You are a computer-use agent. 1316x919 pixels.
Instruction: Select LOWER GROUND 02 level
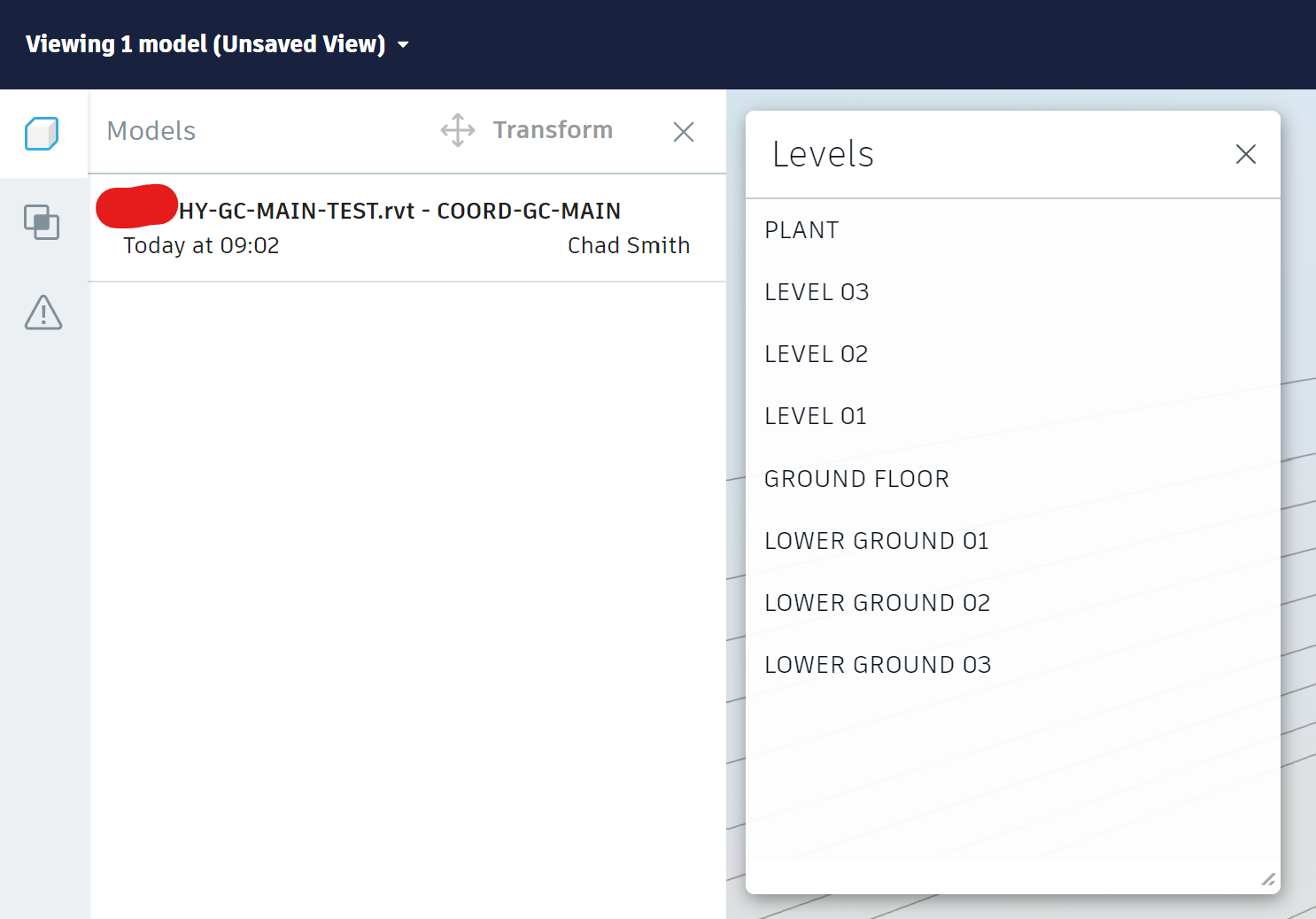coord(877,602)
